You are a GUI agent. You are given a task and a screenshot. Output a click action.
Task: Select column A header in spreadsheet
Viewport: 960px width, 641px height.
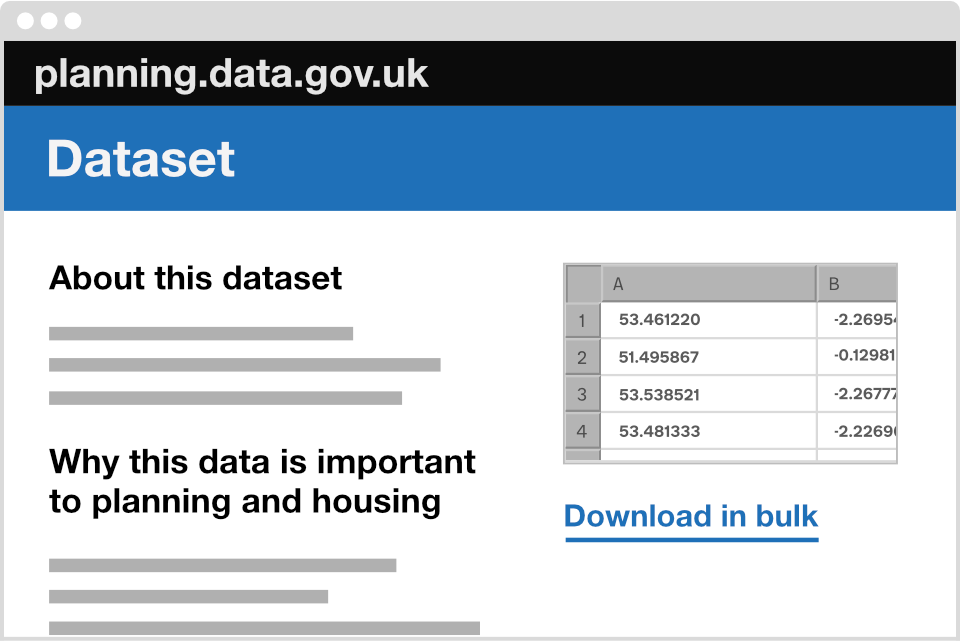[708, 283]
